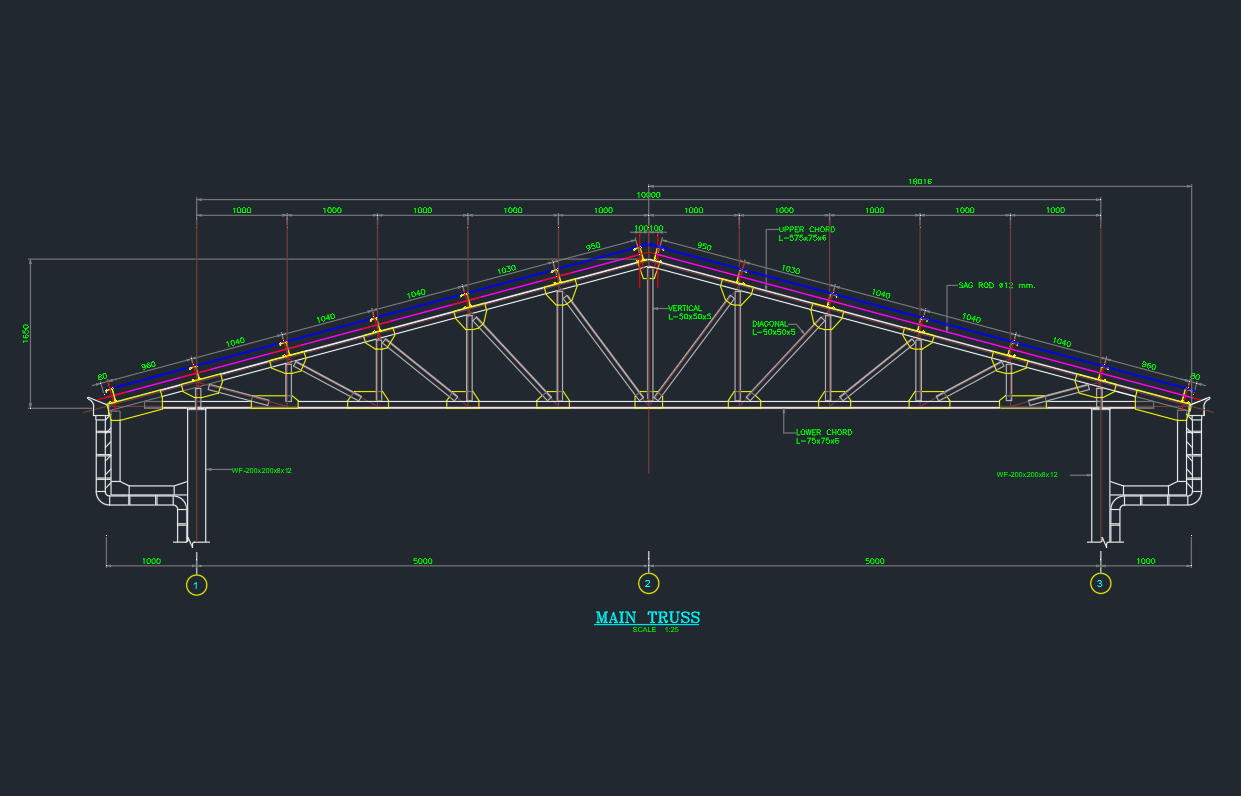The image size is (1241, 796).
Task: Select the 1650 height dimension text
Action: (26, 333)
